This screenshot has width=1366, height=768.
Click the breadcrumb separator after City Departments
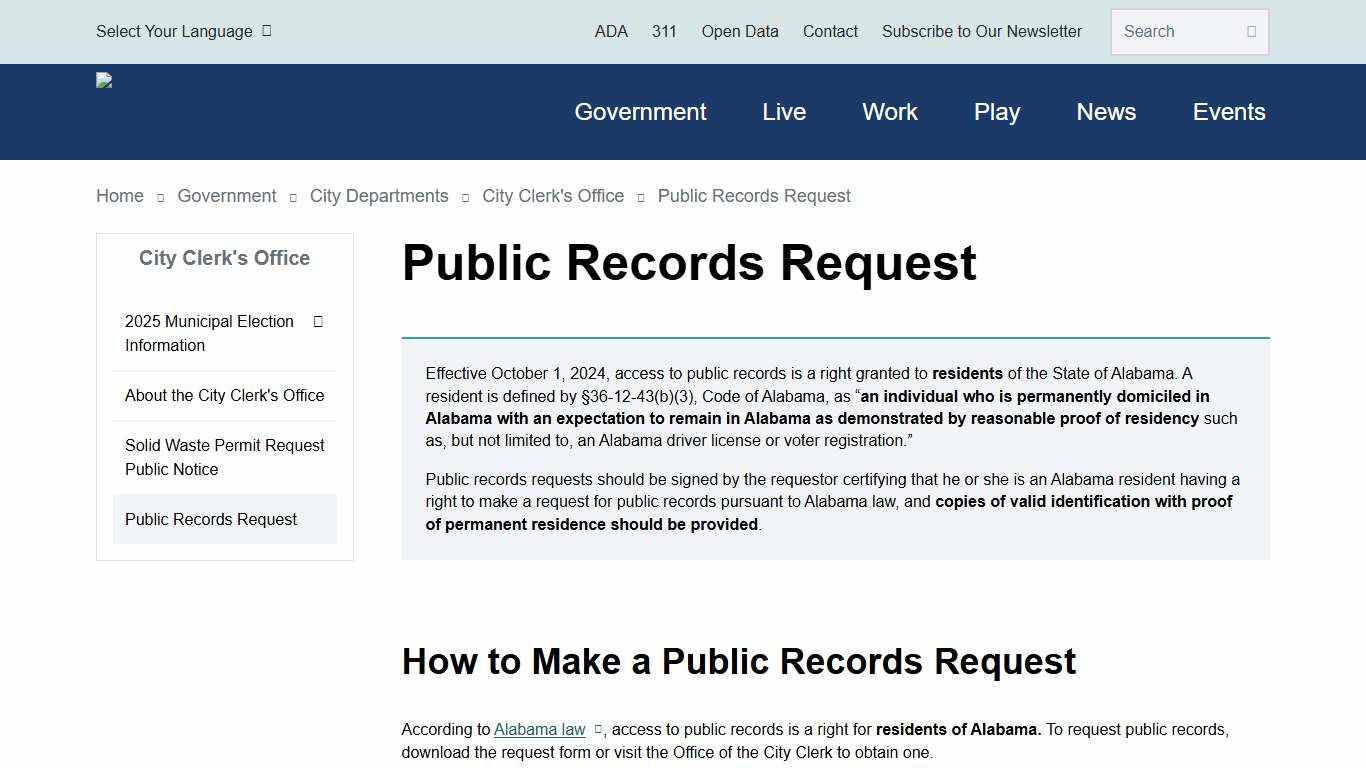(465, 197)
